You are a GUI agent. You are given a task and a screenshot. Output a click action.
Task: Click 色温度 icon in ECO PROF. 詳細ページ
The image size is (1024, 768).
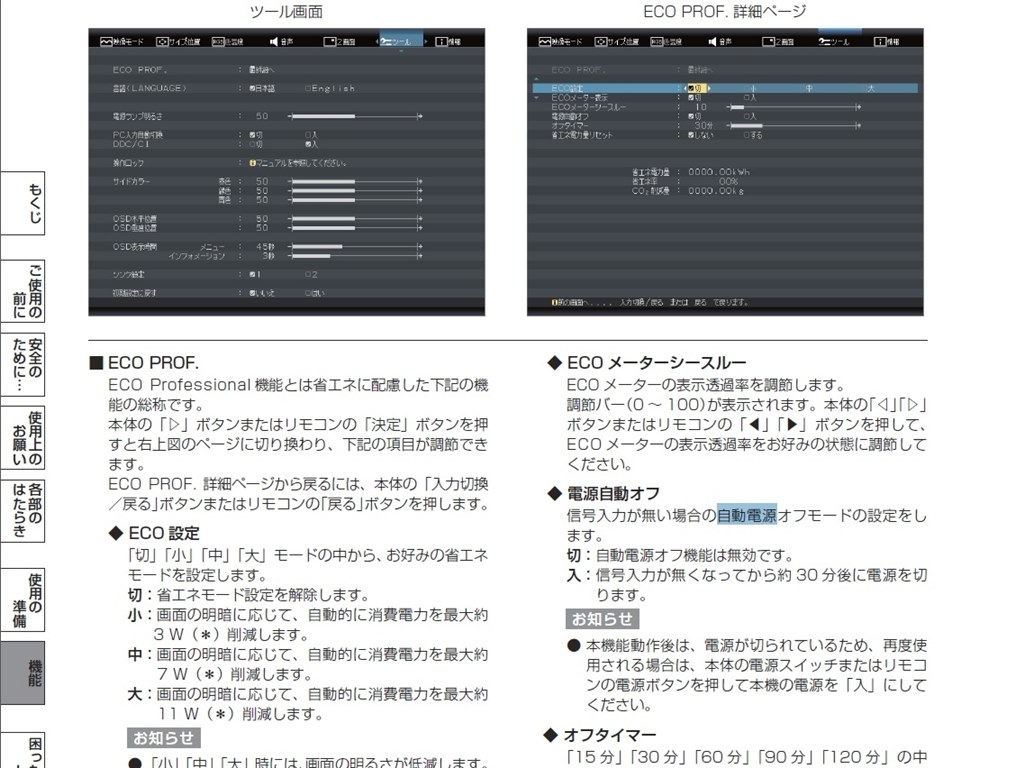(x=656, y=41)
